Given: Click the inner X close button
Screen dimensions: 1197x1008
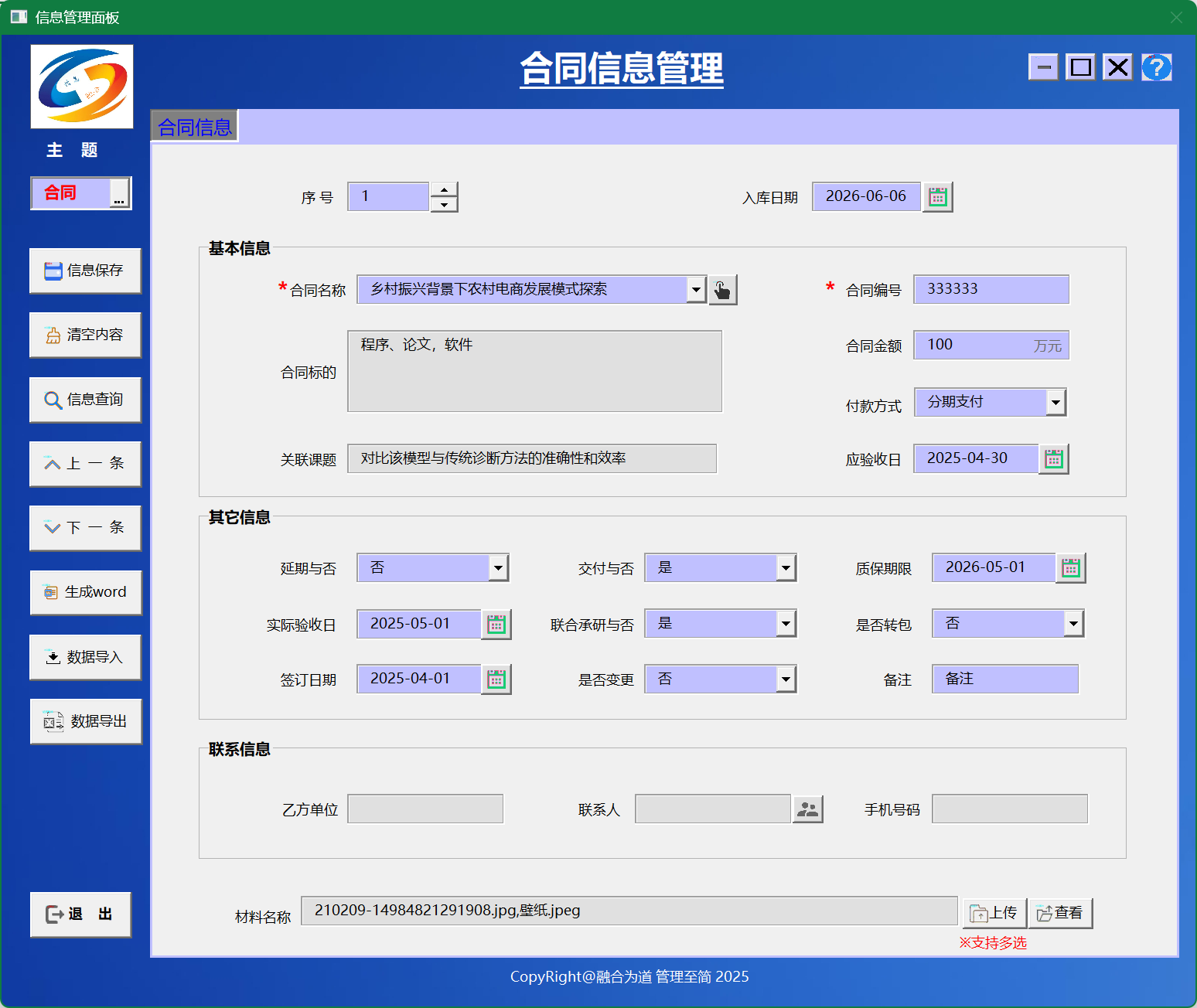Looking at the screenshot, I should [1117, 67].
